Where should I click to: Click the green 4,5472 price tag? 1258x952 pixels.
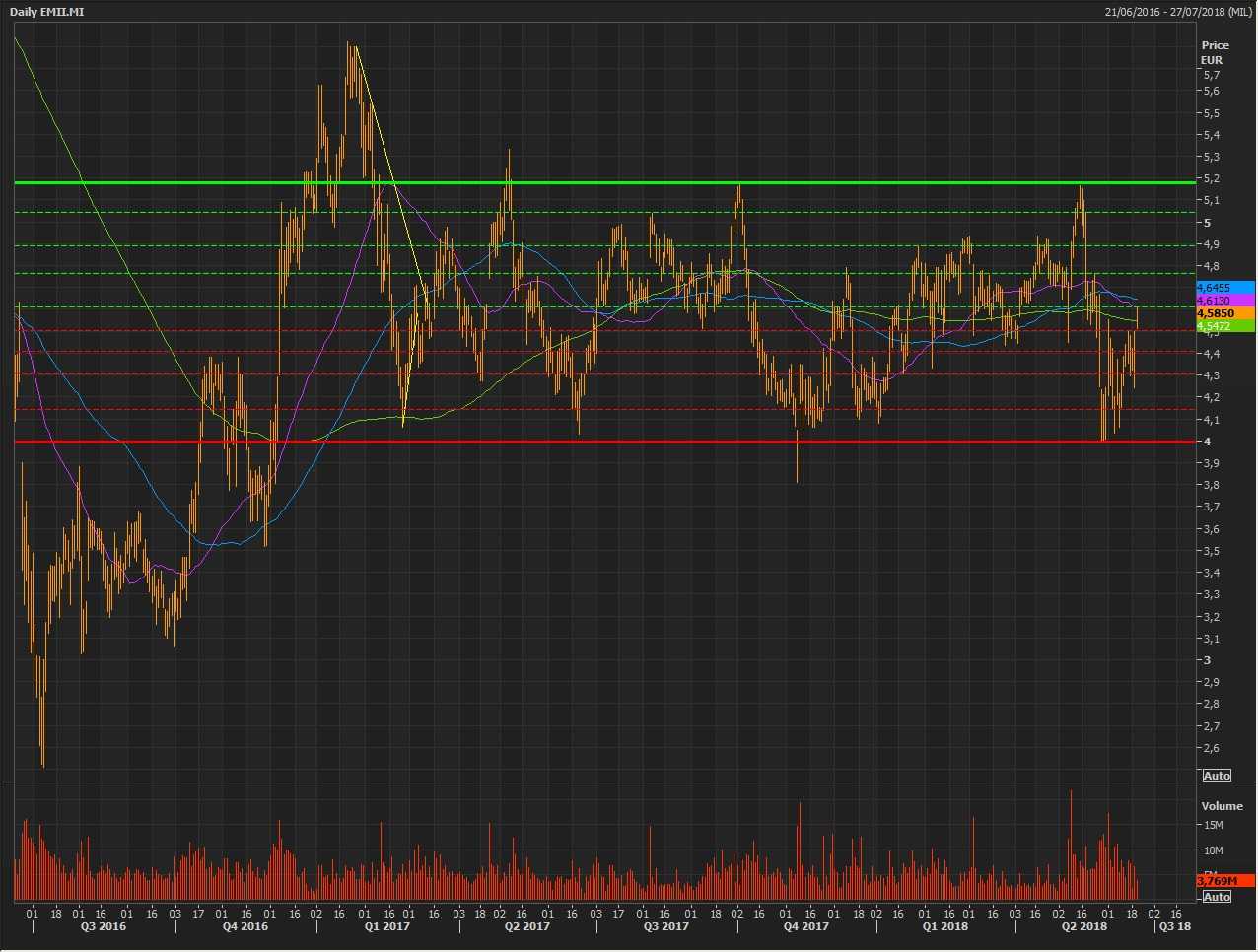tap(1223, 326)
